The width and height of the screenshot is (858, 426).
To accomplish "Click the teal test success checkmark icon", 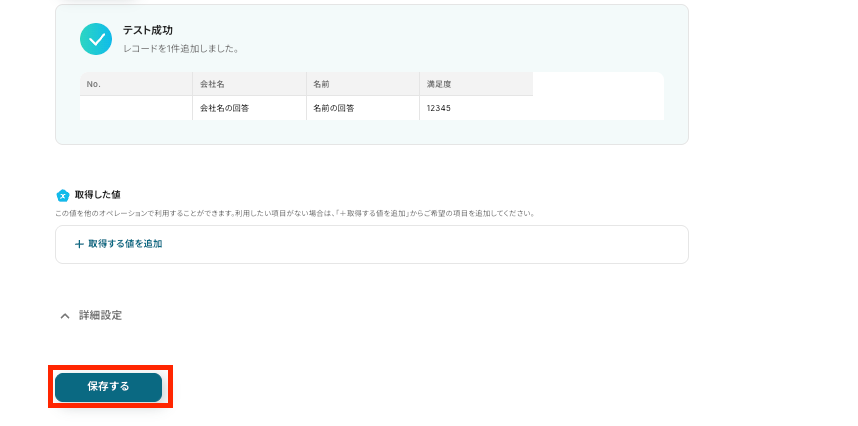I will pos(96,39).
